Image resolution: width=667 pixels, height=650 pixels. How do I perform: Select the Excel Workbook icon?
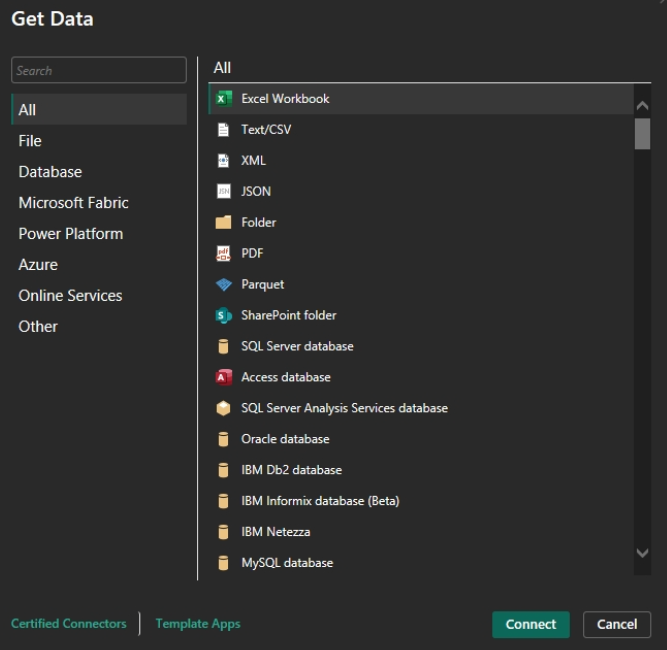(x=223, y=99)
